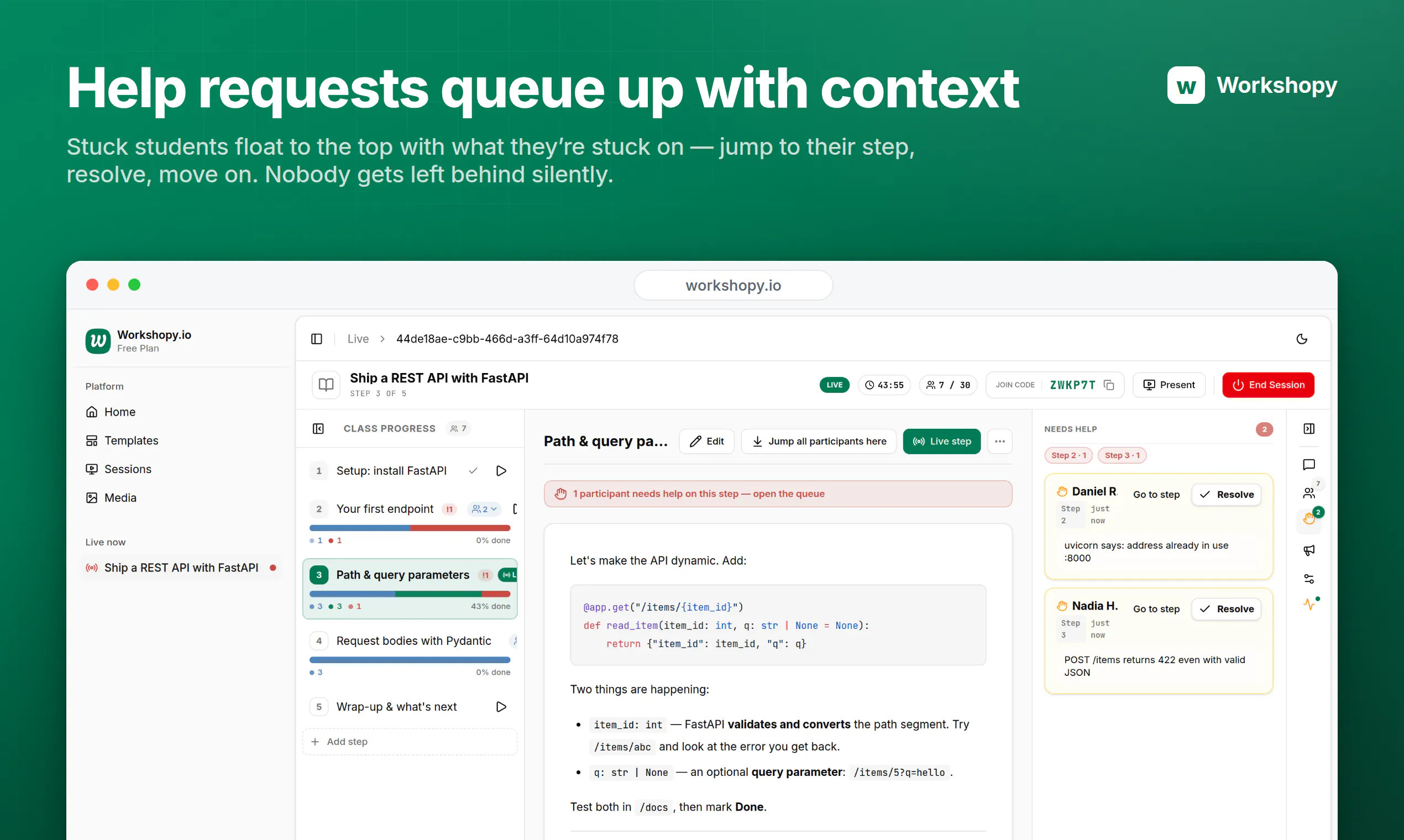
Task: Click the Live breadcrumb link
Action: 358,339
